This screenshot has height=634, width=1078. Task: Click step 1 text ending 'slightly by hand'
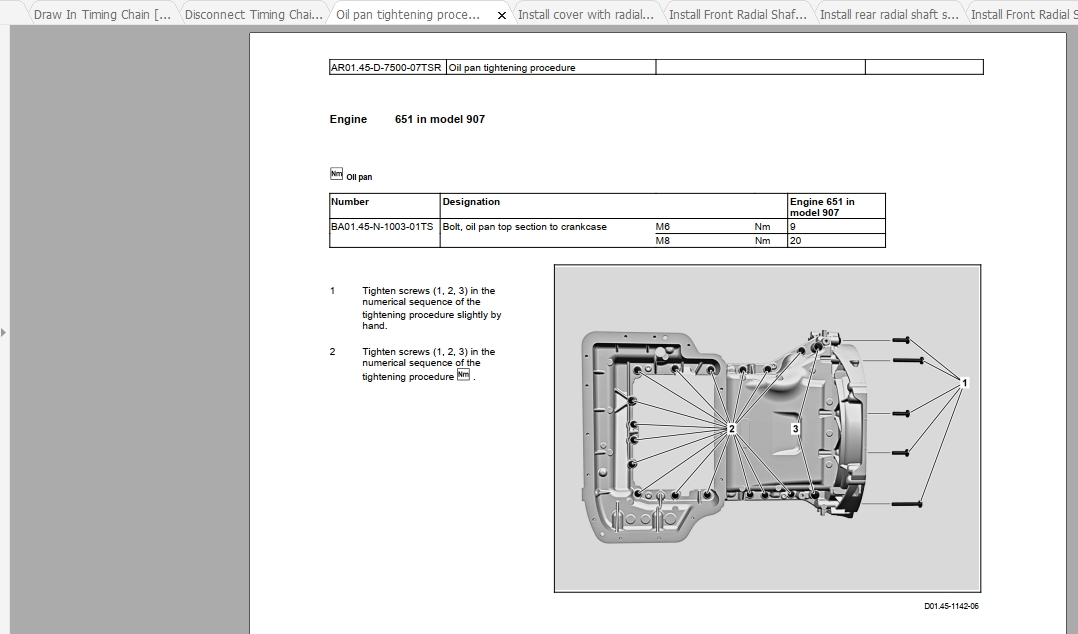pyautogui.click(x=432, y=308)
